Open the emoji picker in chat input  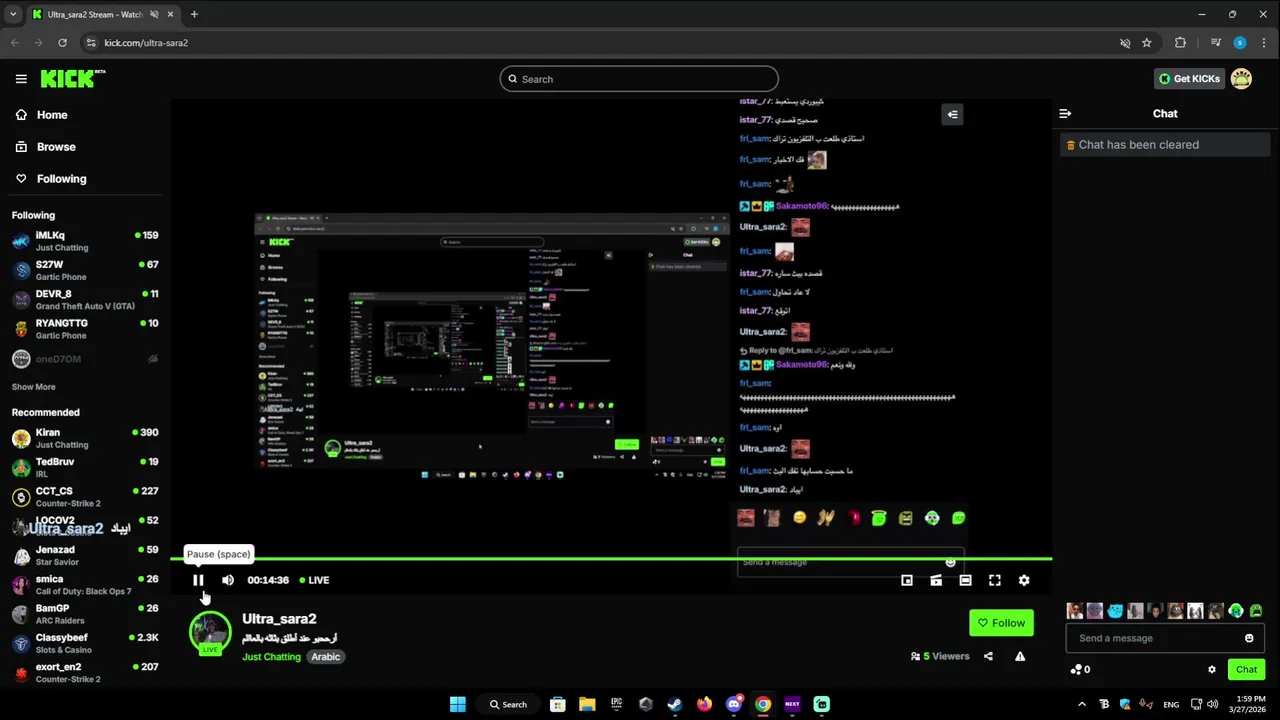click(1249, 638)
